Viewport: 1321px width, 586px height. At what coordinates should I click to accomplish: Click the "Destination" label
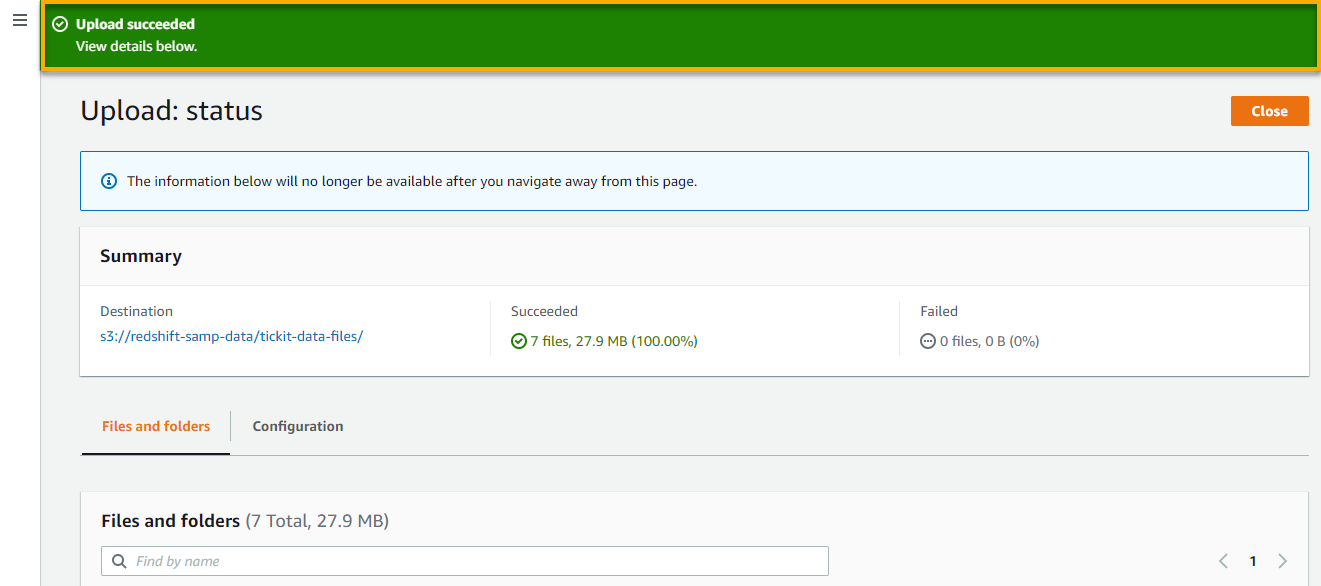point(136,311)
